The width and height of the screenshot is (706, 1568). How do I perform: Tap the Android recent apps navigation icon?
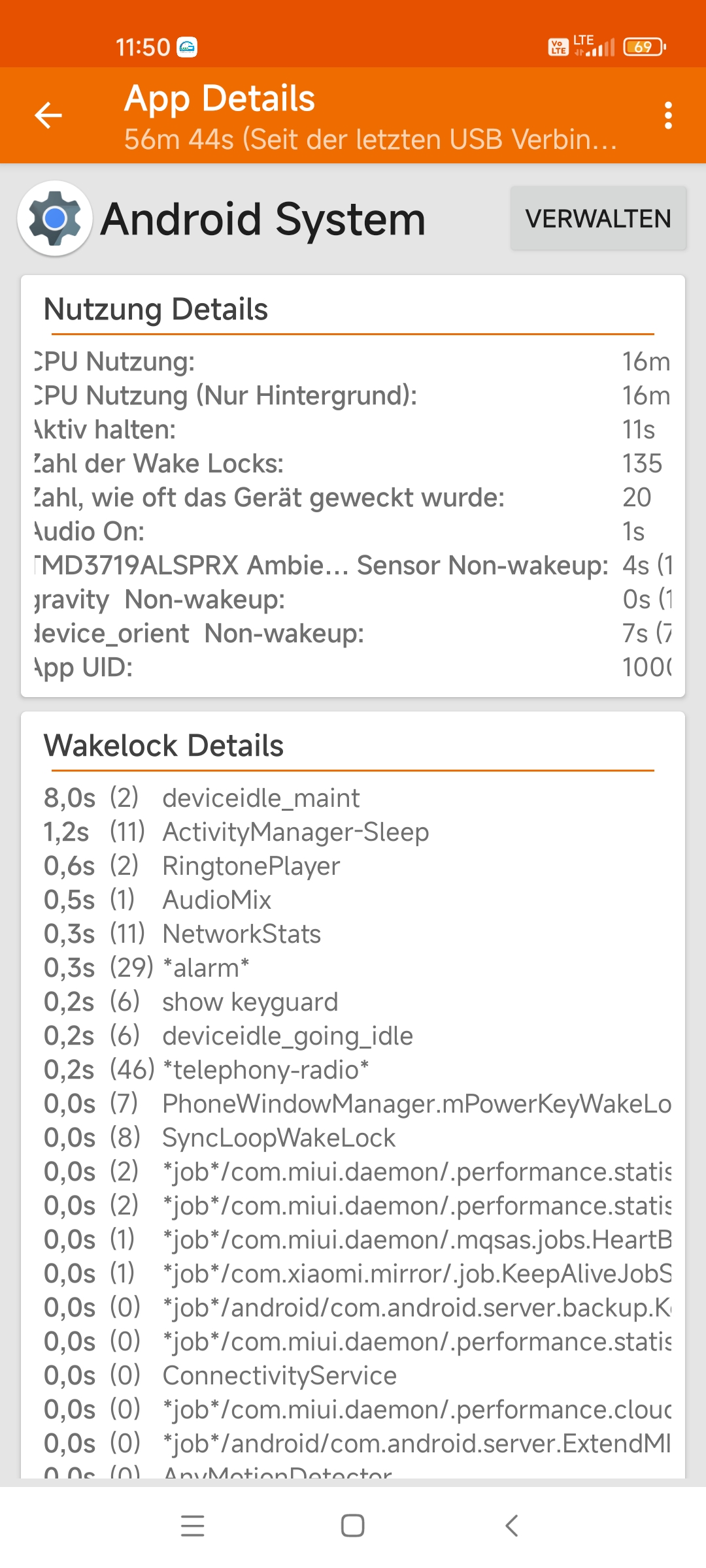(192, 1526)
